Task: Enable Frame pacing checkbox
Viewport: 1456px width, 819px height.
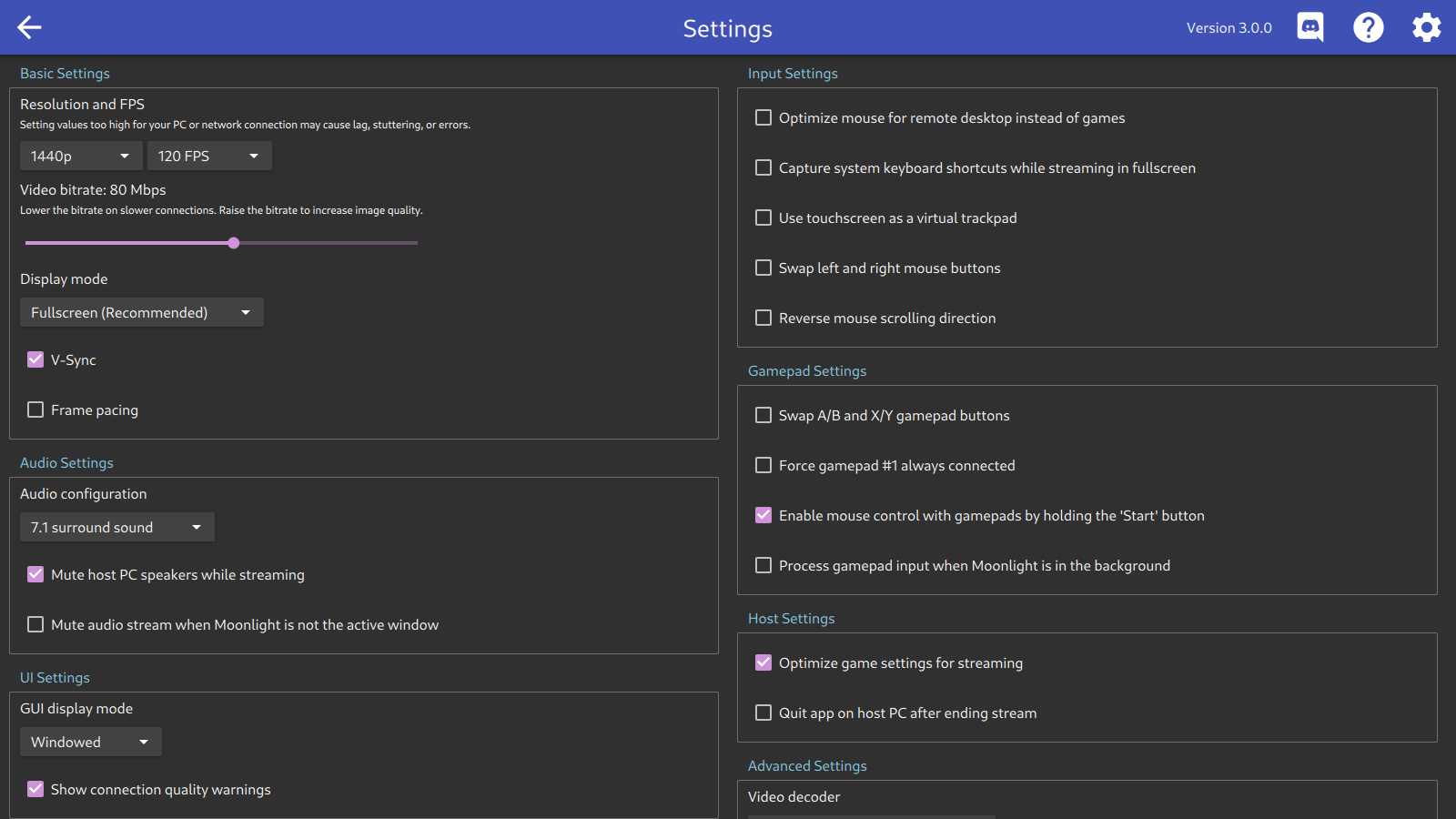Action: (x=35, y=409)
